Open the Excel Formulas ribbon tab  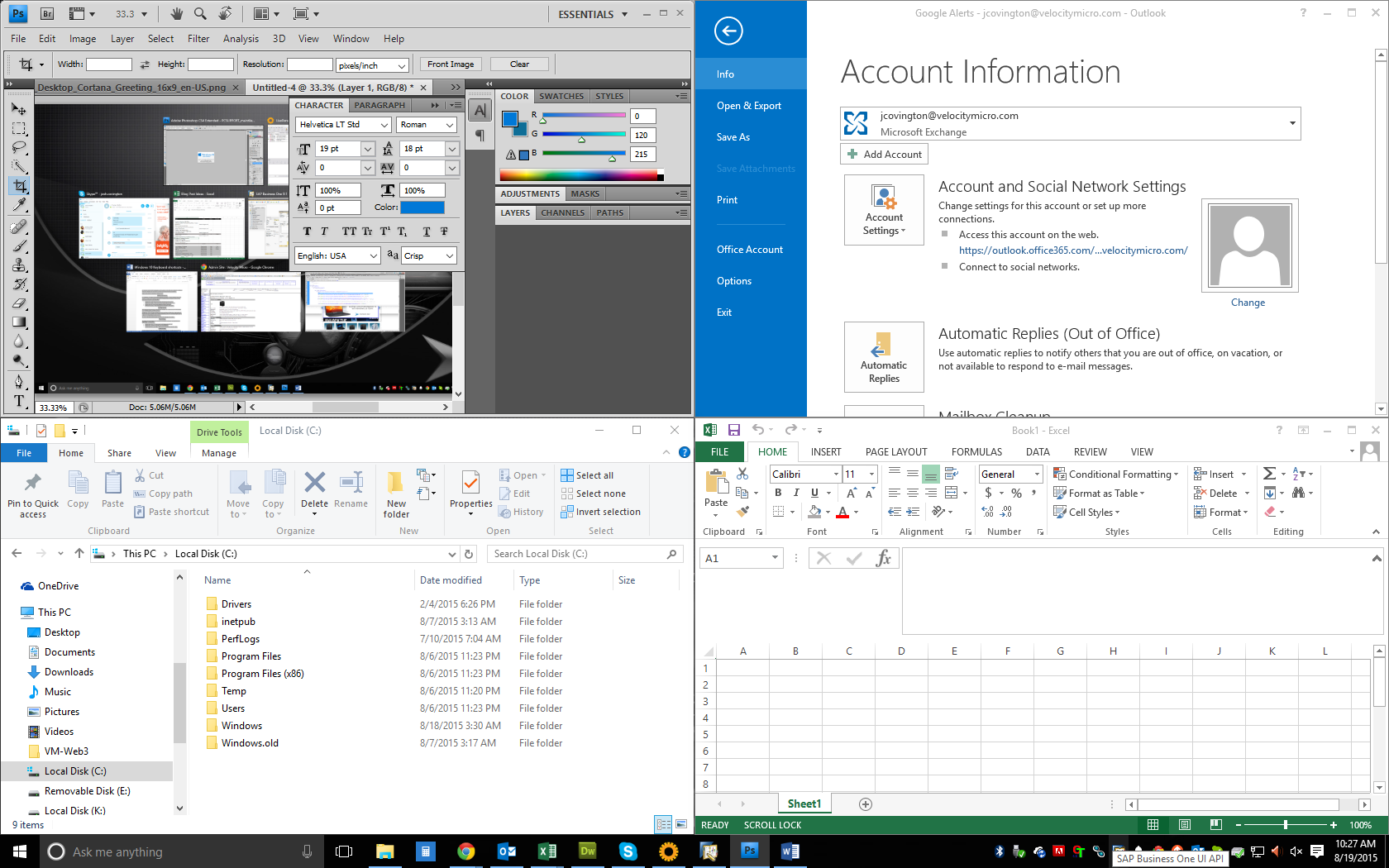[x=976, y=452]
